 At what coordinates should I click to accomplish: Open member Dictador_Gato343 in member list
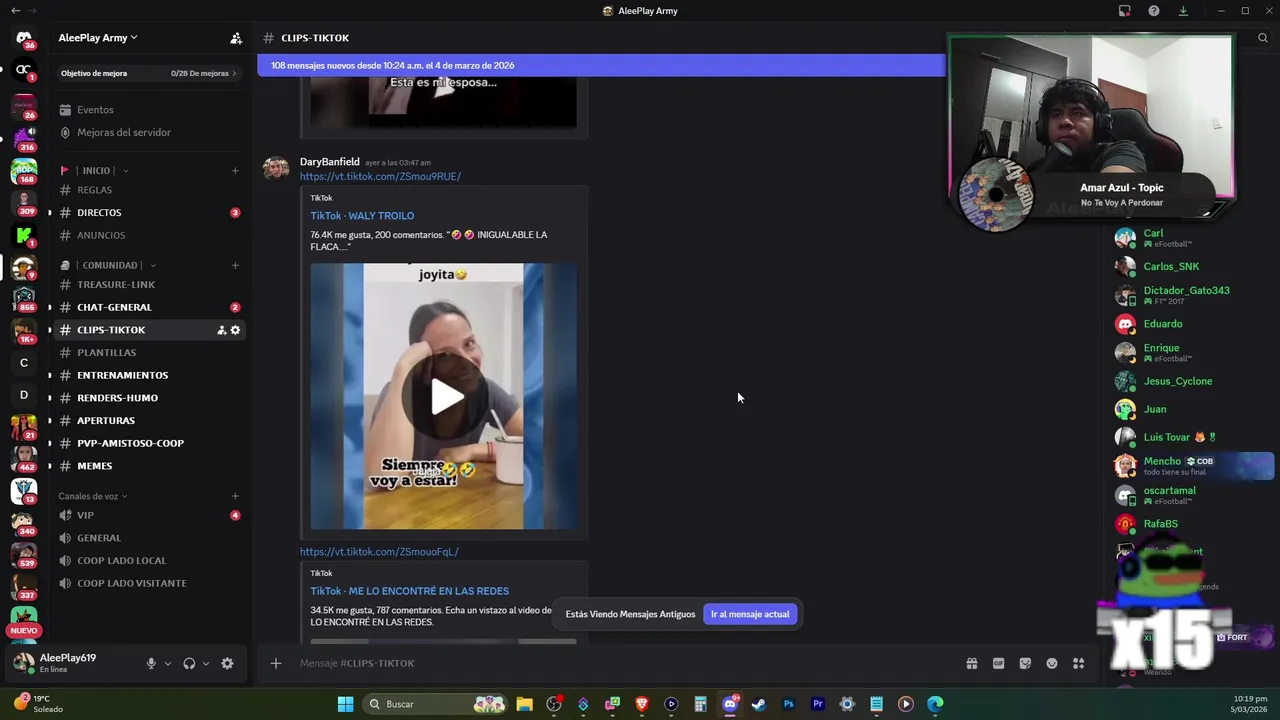click(x=1186, y=295)
